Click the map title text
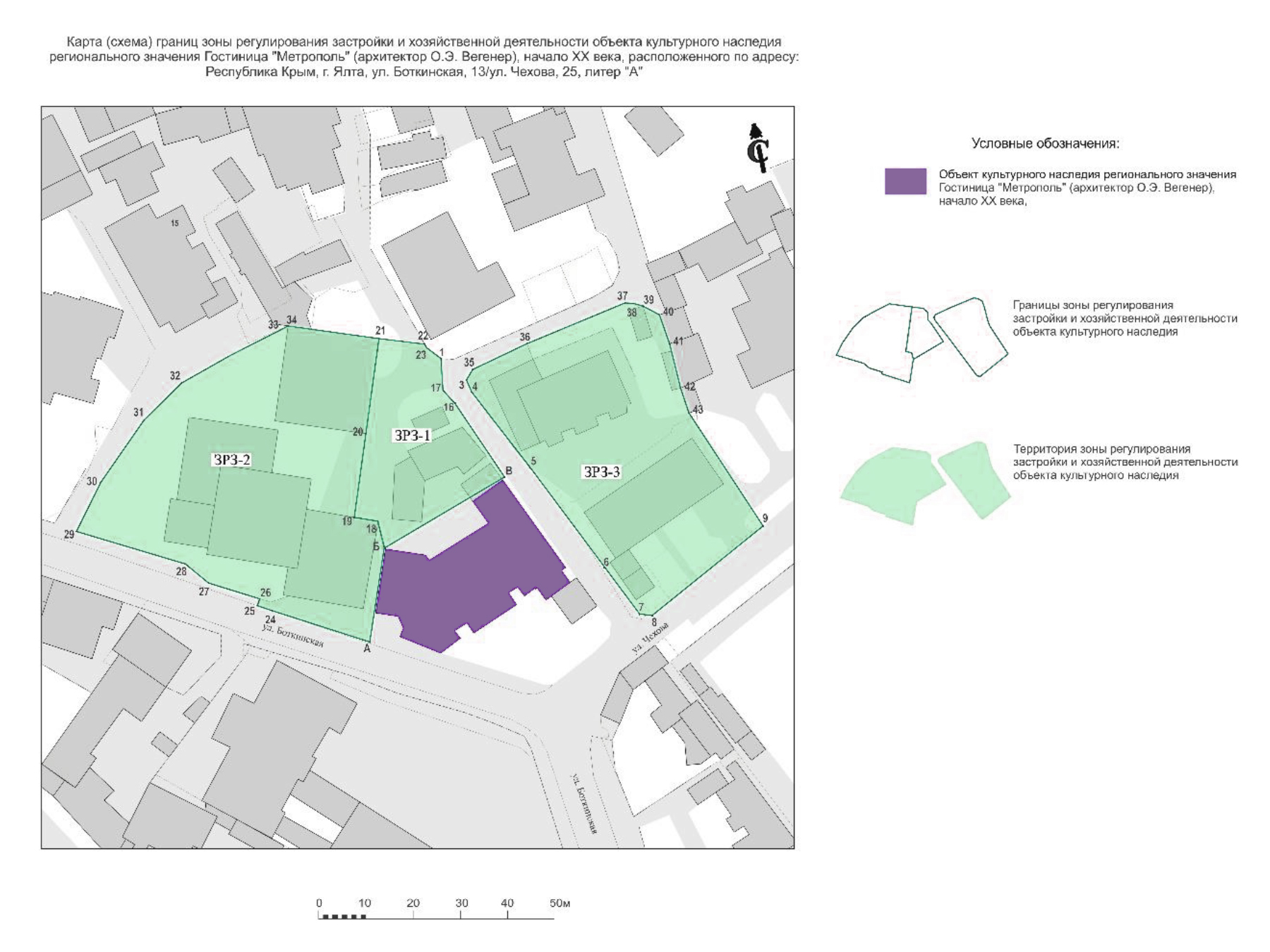Viewport: 1270px width, 952px height. pyautogui.click(x=424, y=56)
